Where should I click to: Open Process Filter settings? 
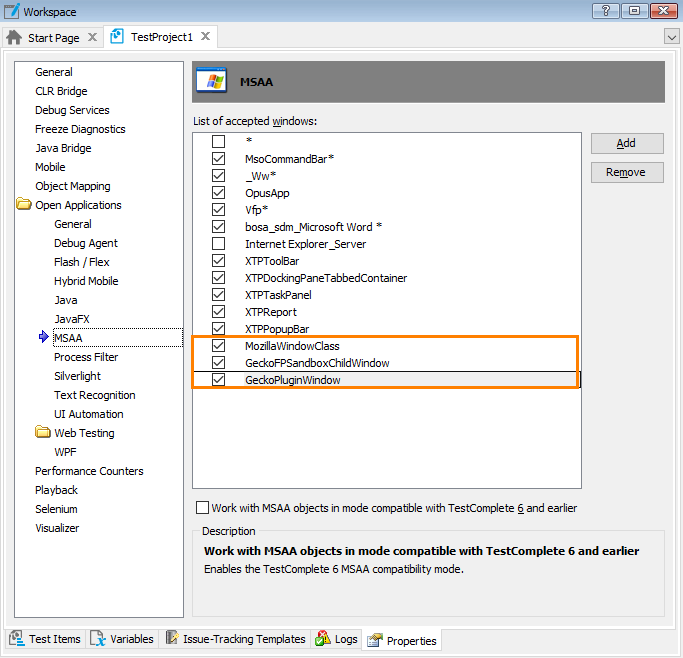point(86,357)
